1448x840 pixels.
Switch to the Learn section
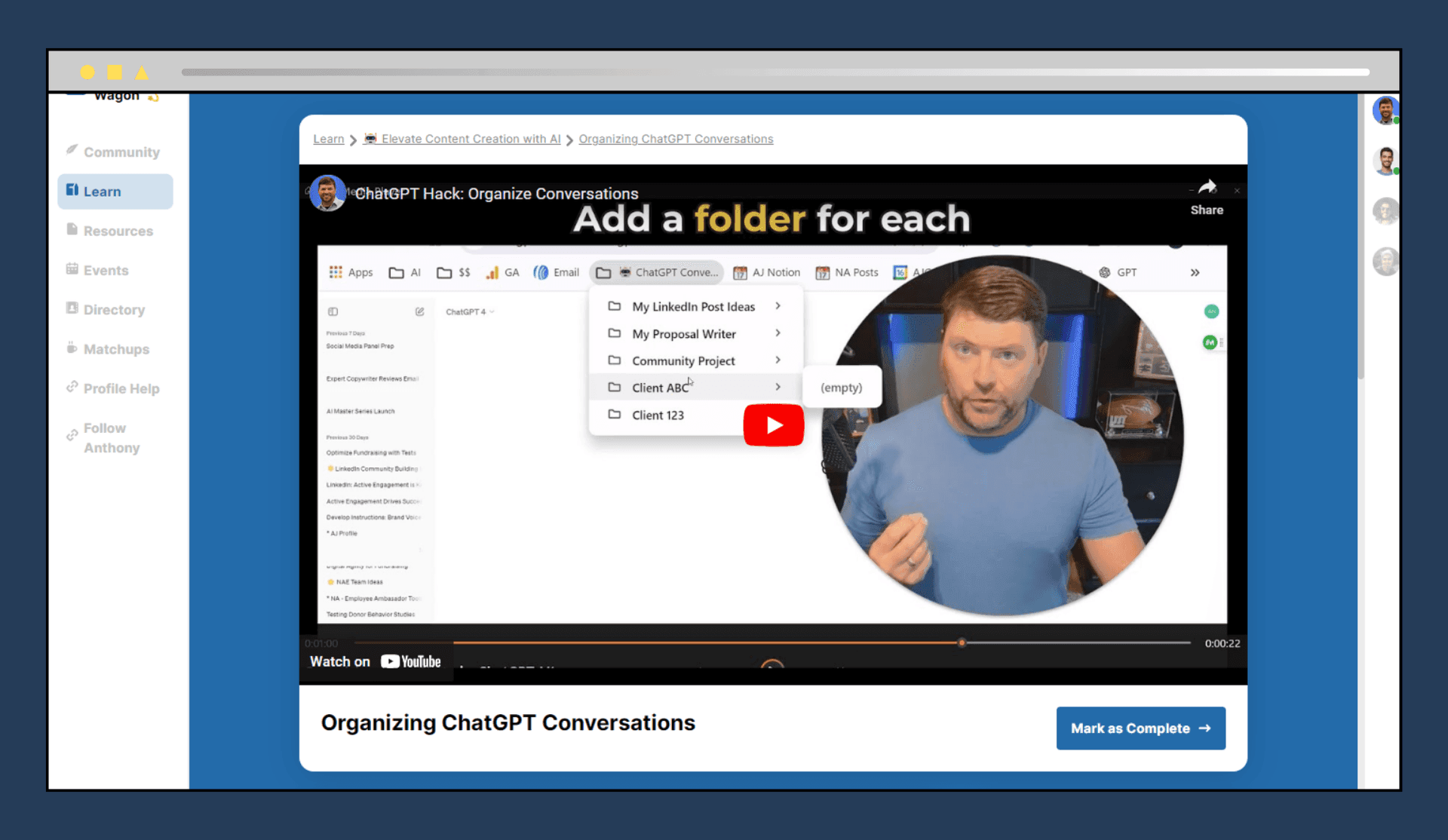(x=101, y=191)
